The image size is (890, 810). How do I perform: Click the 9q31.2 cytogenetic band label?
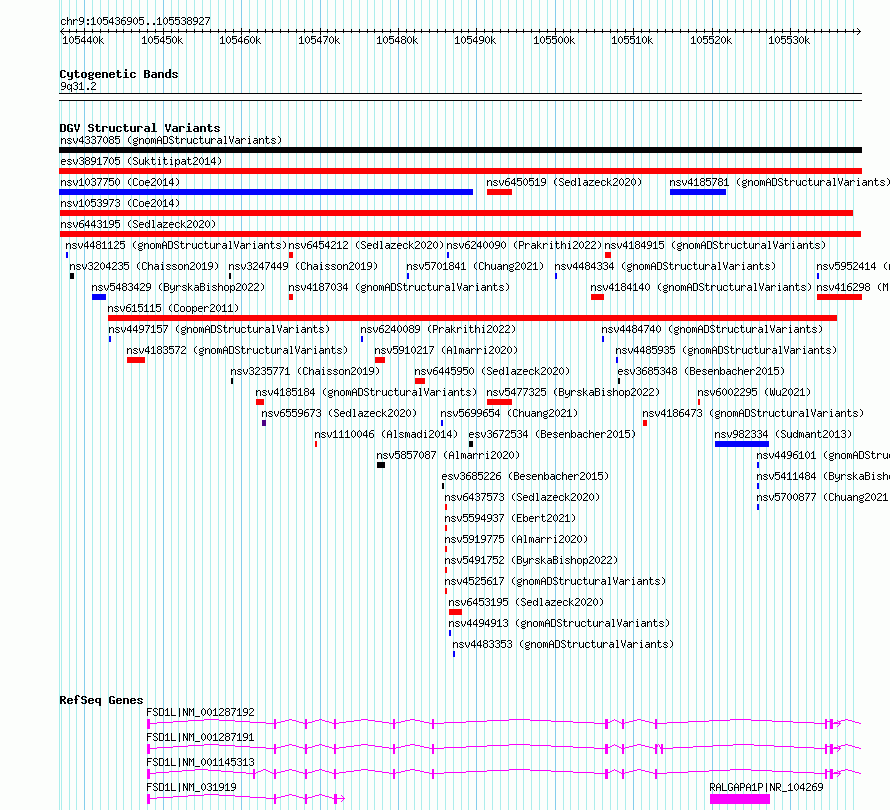pos(78,86)
